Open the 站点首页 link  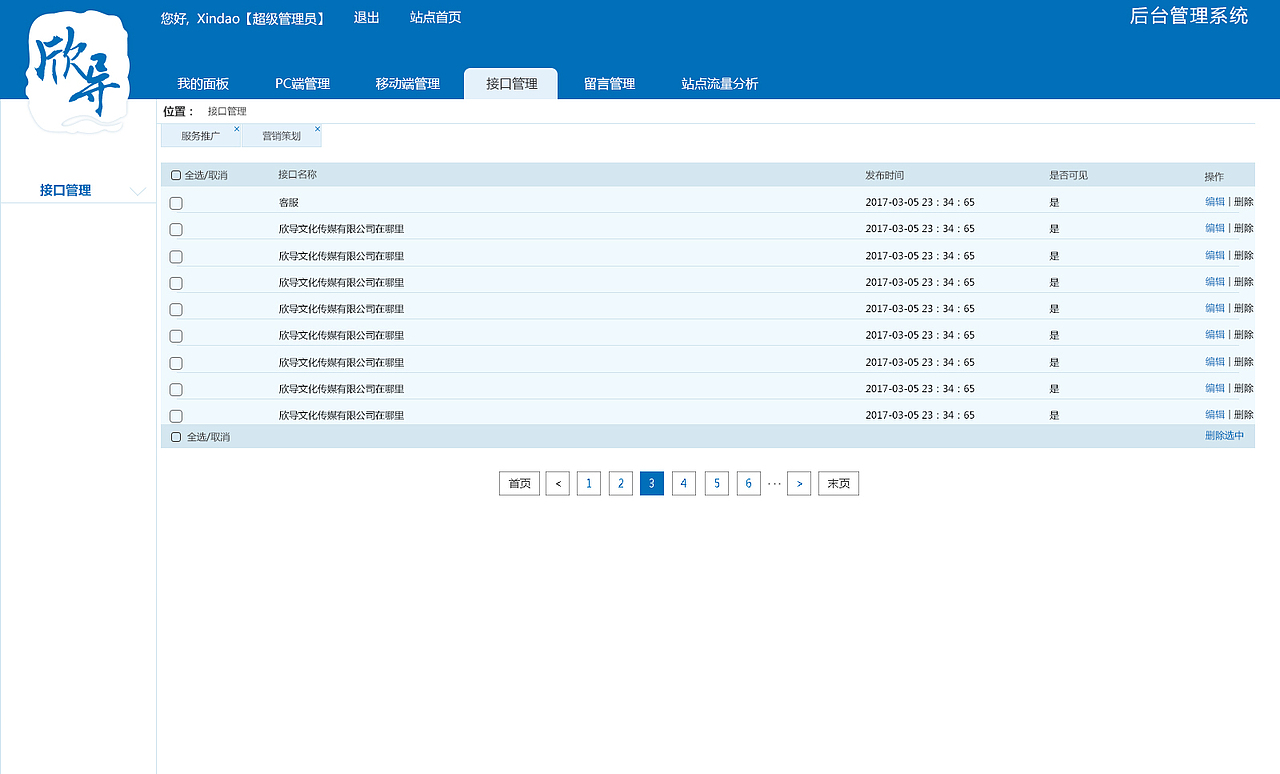click(436, 18)
